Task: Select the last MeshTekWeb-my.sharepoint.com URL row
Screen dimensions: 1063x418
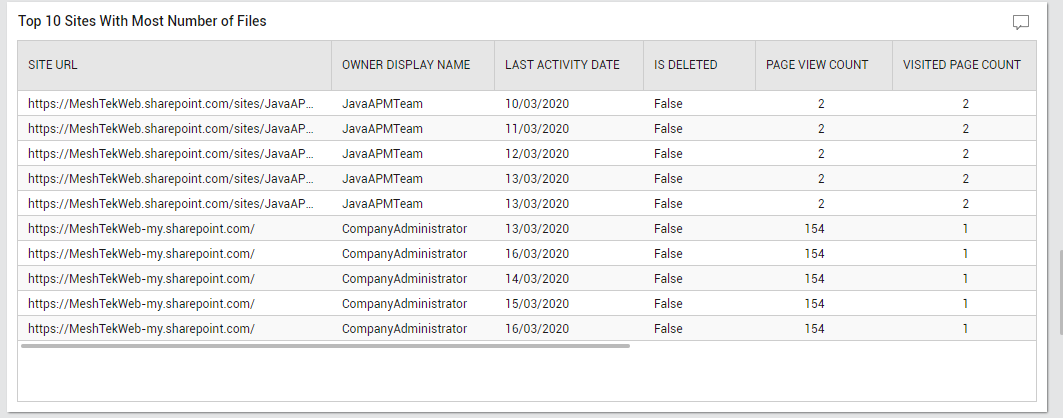Action: [141, 329]
